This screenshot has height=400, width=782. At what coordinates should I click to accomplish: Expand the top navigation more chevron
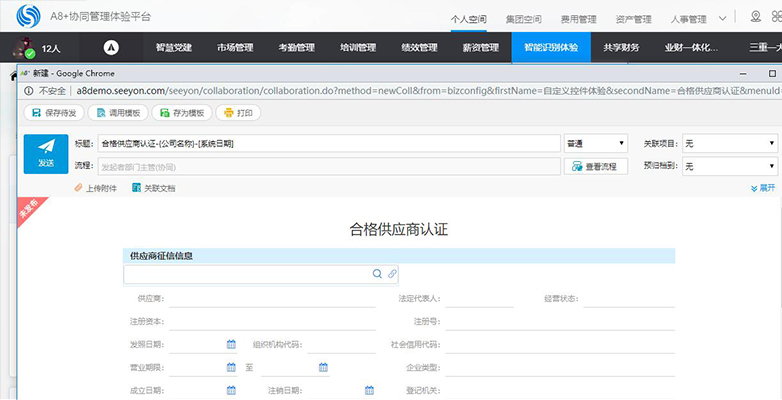coord(723,19)
